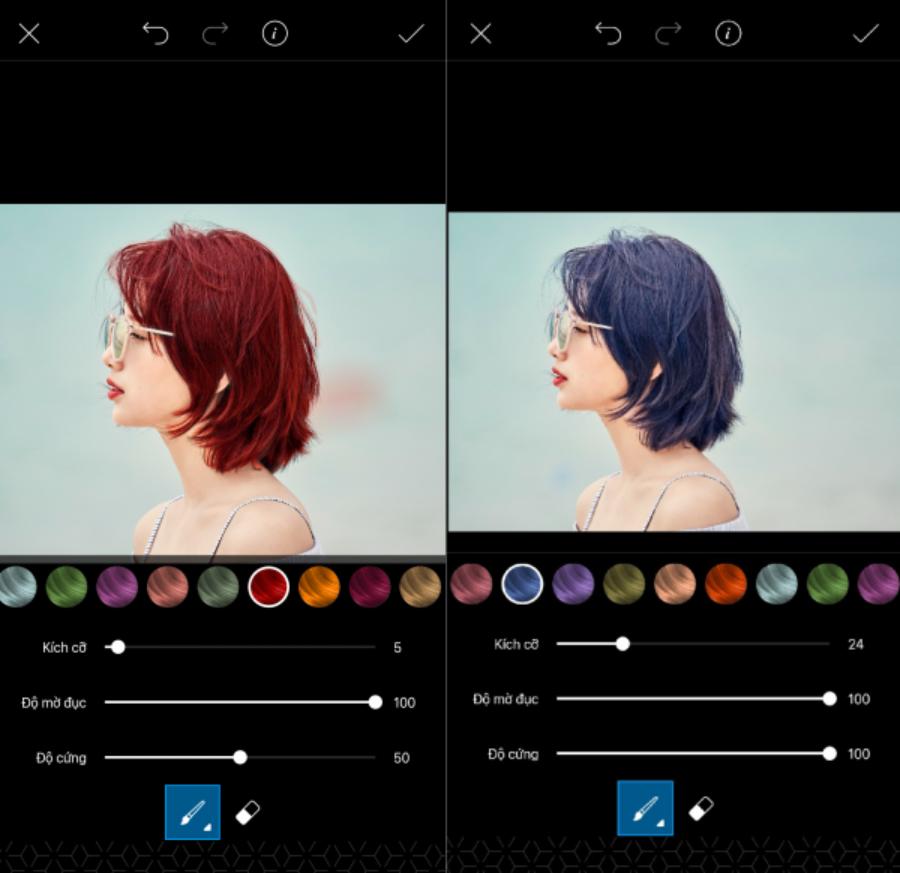Pick the dark crimson hair color in left screen
This screenshot has width=900, height=873.
(370, 587)
